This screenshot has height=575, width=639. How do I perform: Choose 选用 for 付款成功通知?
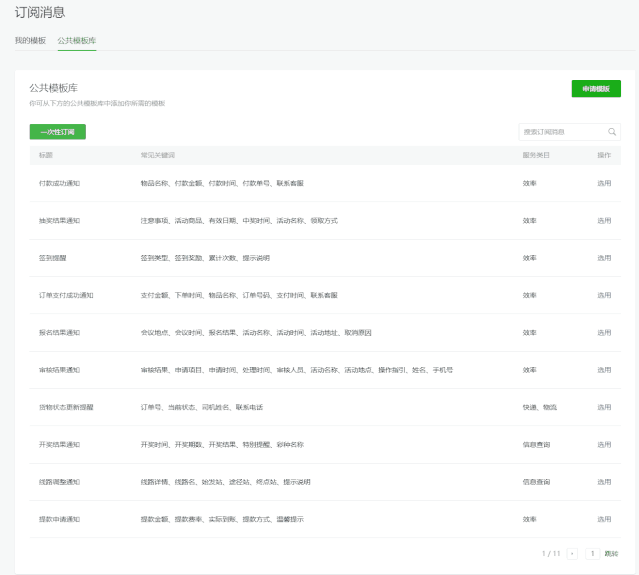(604, 183)
